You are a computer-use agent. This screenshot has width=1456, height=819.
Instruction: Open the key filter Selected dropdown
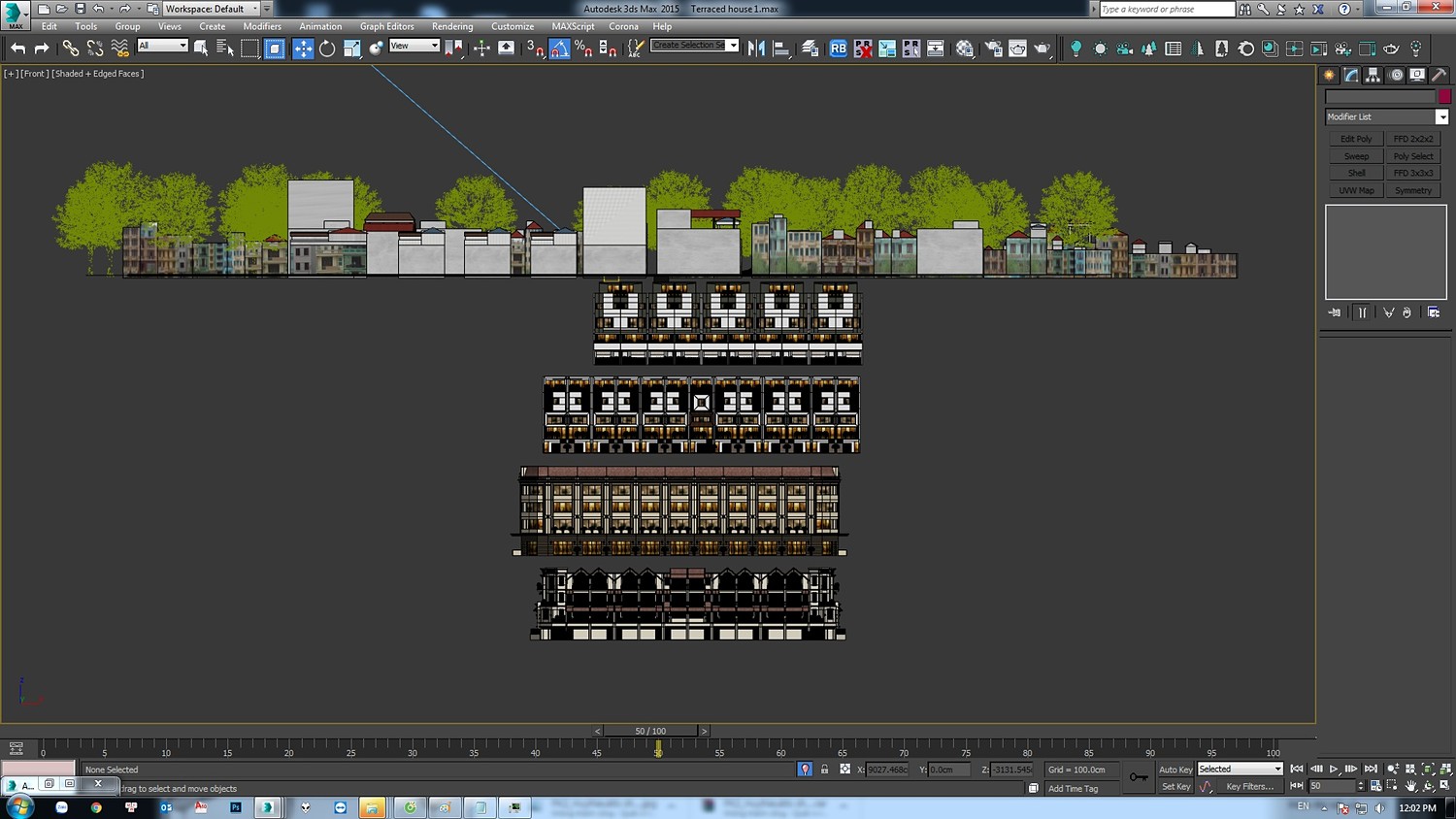pos(1241,770)
